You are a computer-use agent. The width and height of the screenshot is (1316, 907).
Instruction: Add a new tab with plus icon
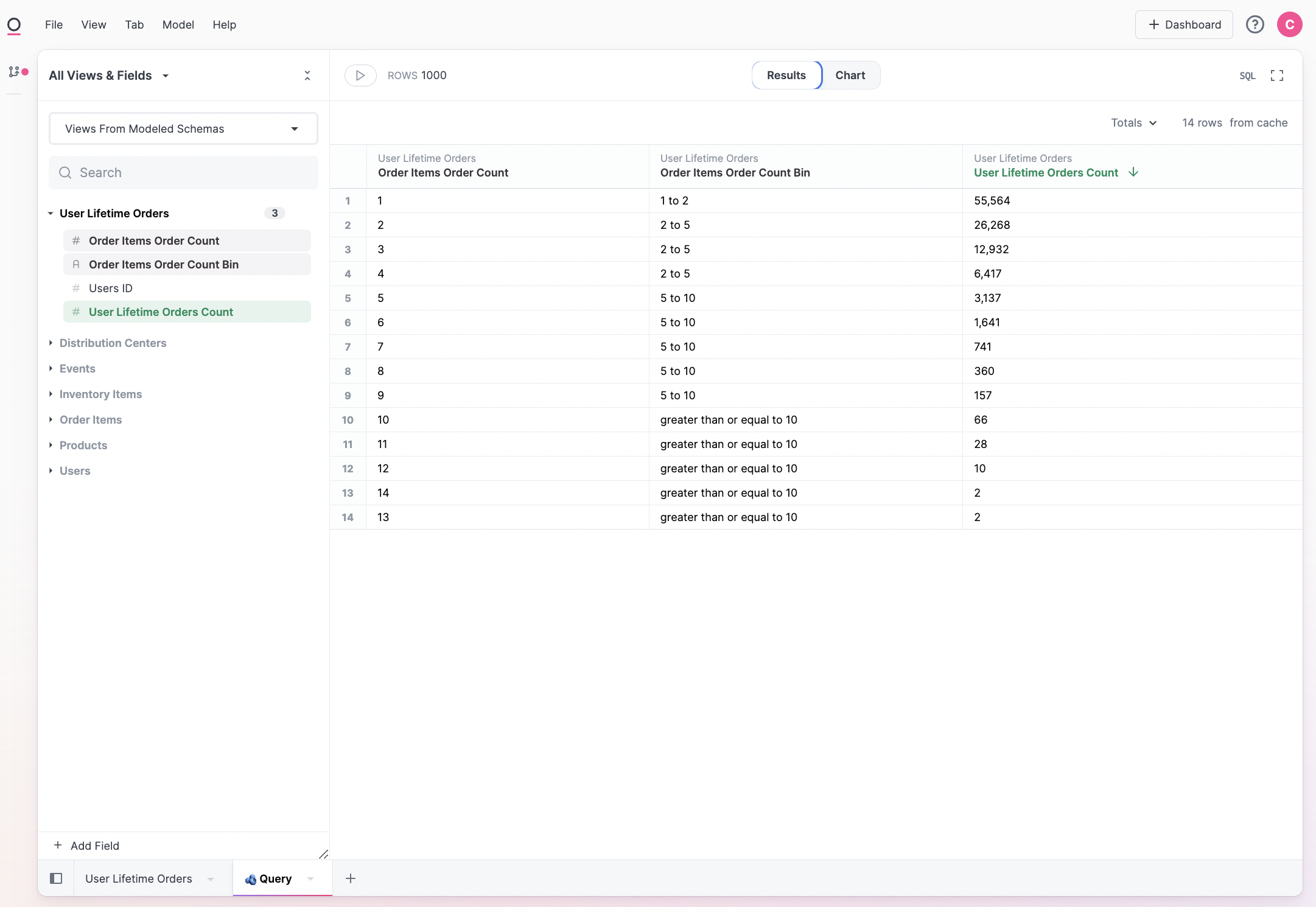(351, 878)
